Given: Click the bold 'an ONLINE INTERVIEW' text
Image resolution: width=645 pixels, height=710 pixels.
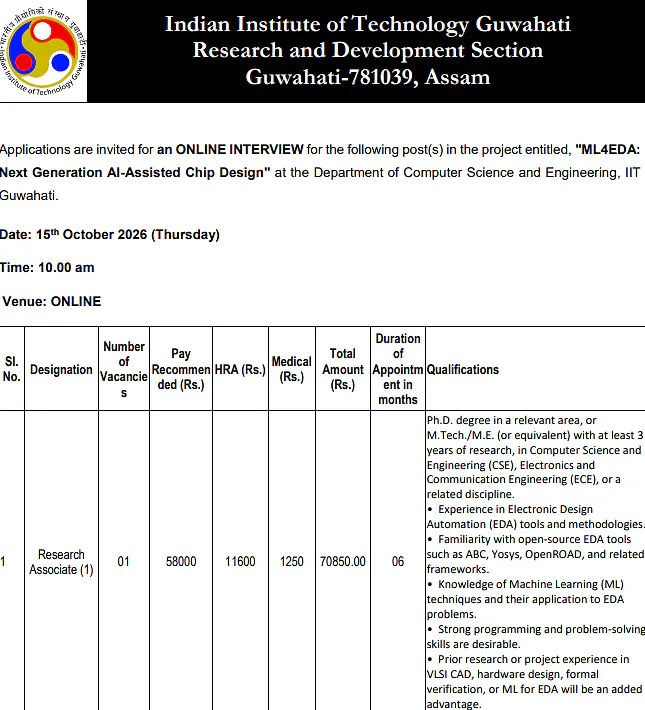Looking at the screenshot, I should pyautogui.click(x=230, y=149).
